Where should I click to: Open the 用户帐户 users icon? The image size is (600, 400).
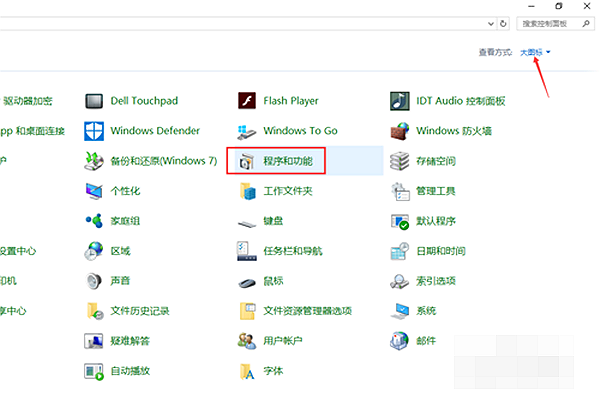(247, 341)
